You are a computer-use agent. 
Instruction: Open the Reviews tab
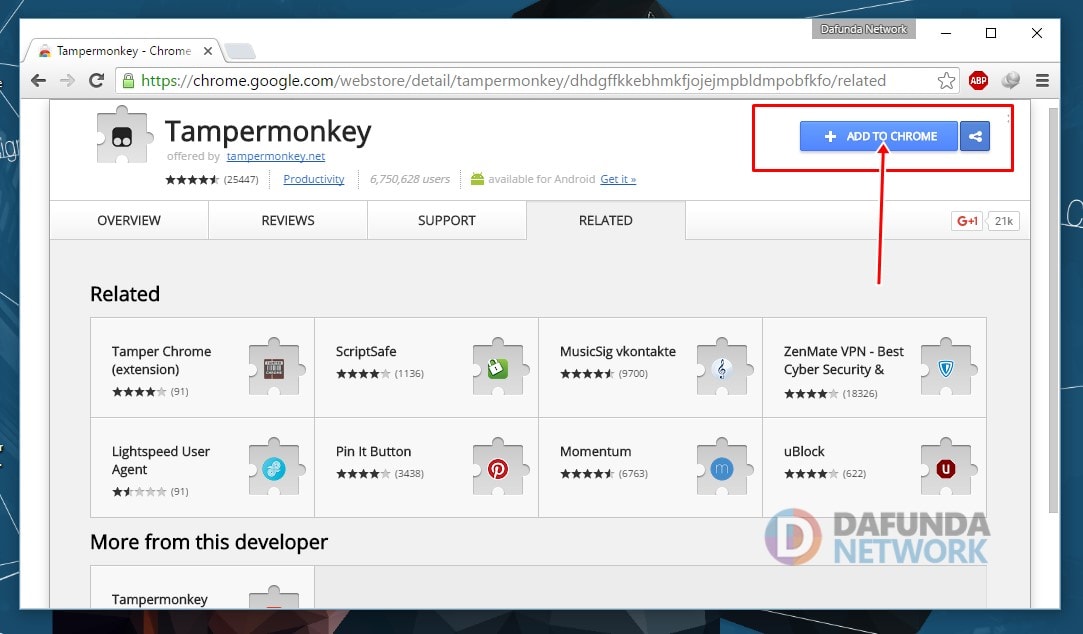click(x=288, y=220)
